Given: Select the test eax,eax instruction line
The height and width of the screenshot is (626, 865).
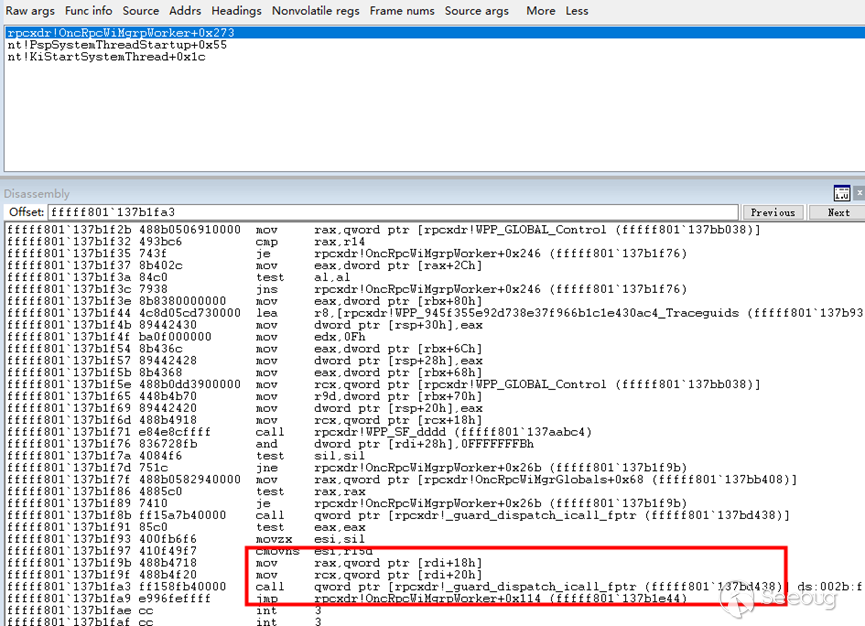Looking at the screenshot, I should point(186,527).
